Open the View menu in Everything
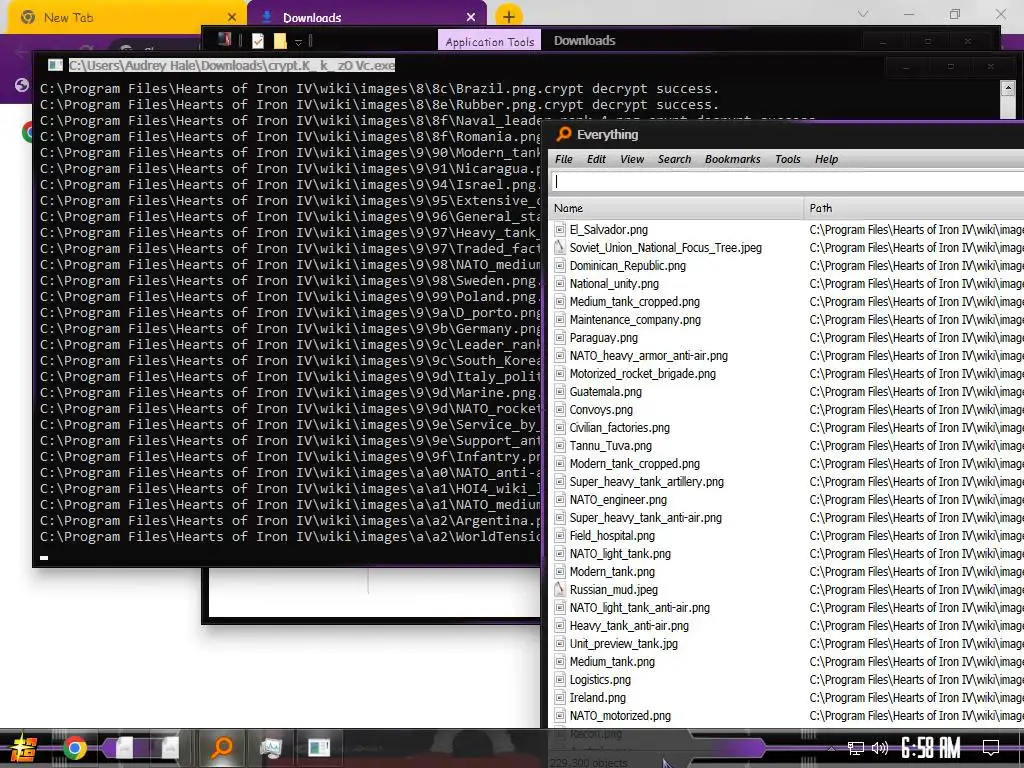 click(x=632, y=159)
